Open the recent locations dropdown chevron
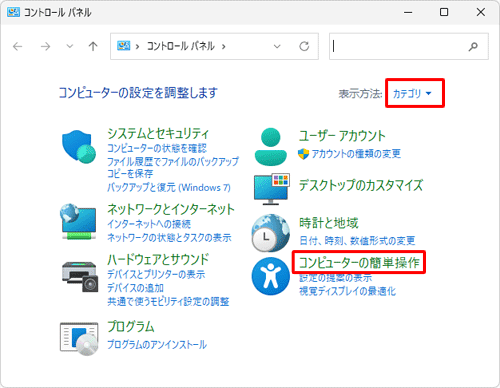Screen dimensions: 500x388 pyautogui.click(x=70, y=46)
